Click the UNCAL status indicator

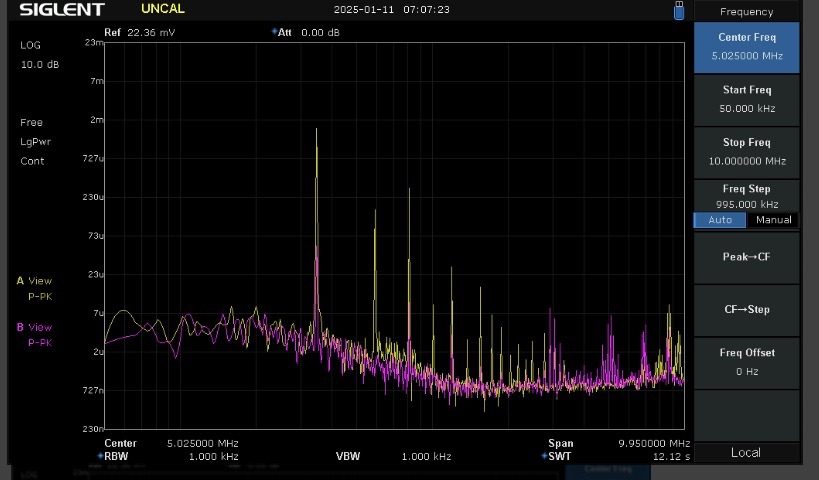pyautogui.click(x=162, y=9)
